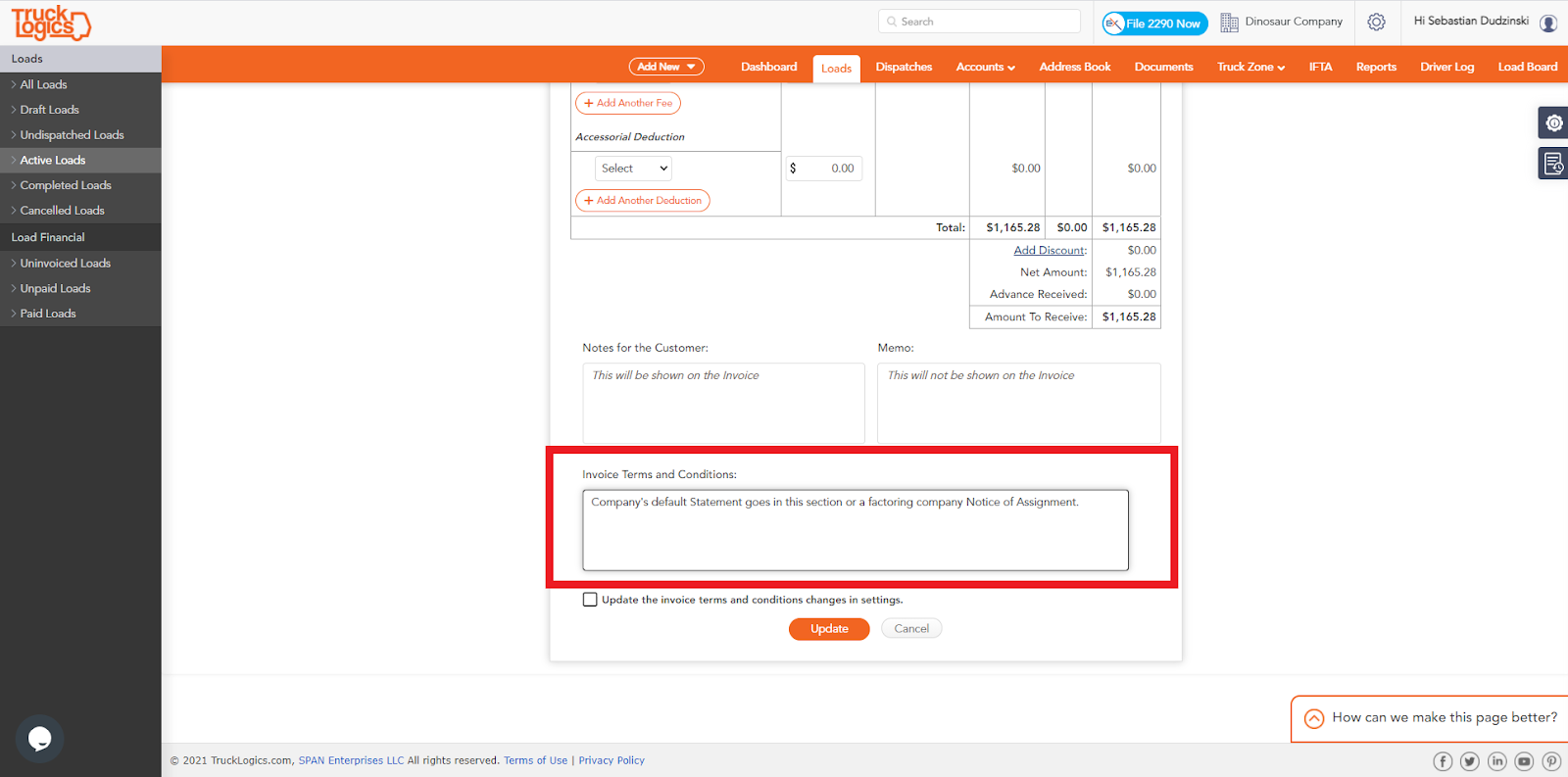
Task: Expand the Accounts menu
Action: click(x=985, y=67)
